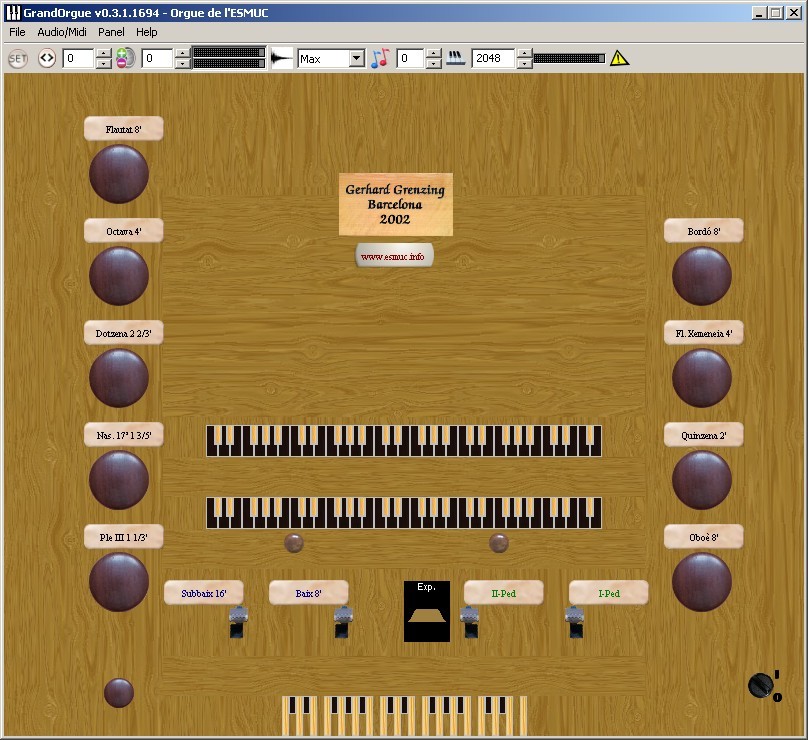Raise the volume value with its up arrow
This screenshot has width=808, height=740.
coord(182,54)
